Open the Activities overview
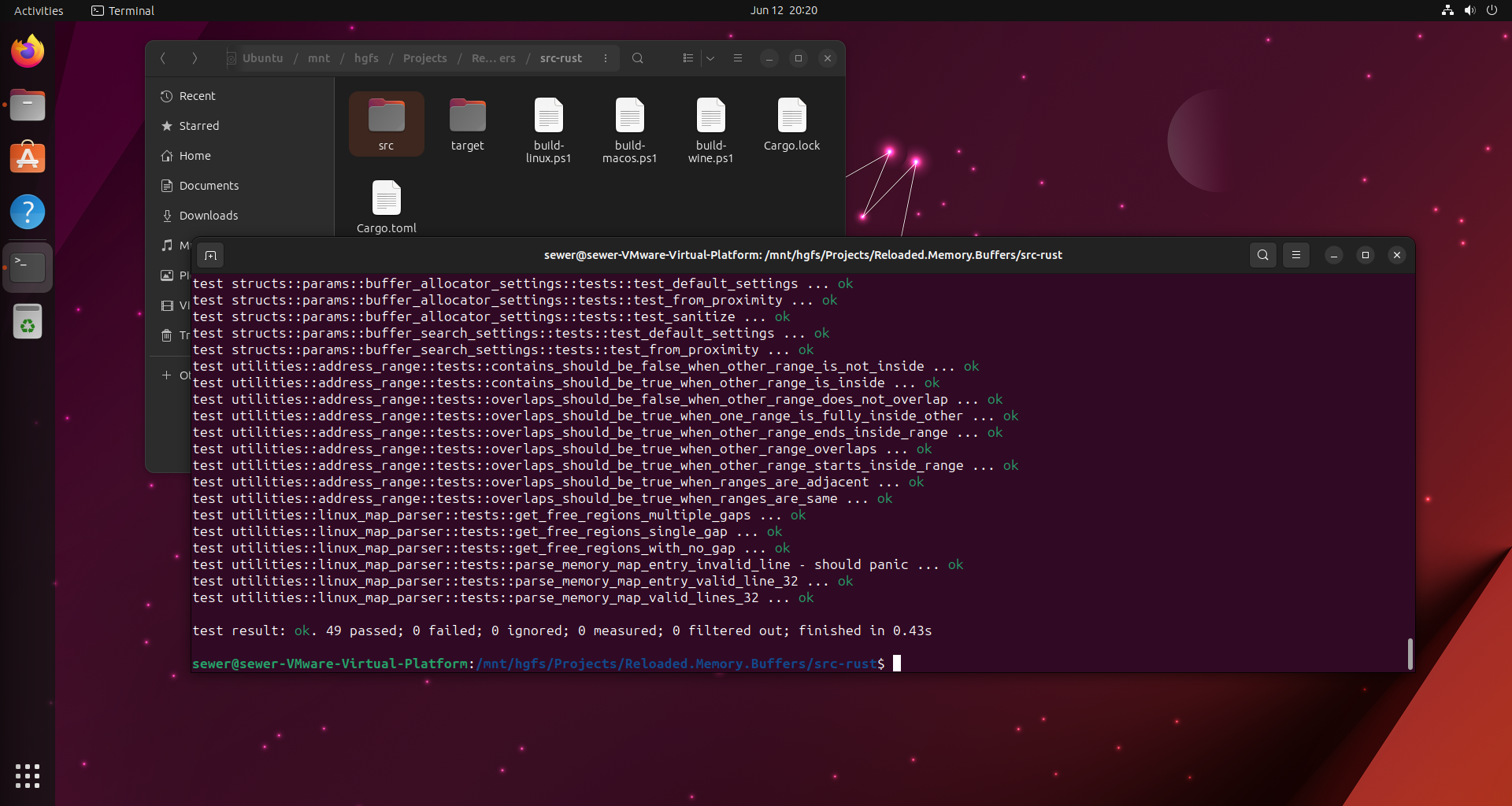 pos(38,10)
